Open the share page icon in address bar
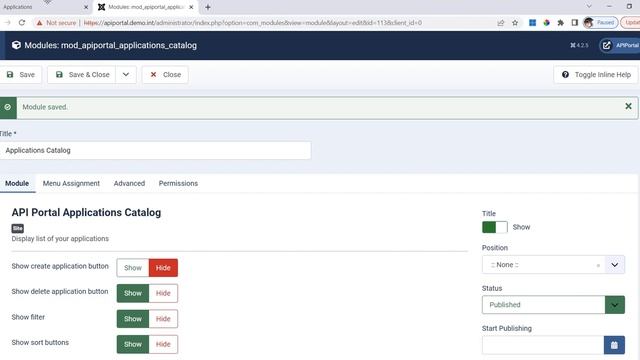Viewport: 640px width, 360px height. coord(501,23)
